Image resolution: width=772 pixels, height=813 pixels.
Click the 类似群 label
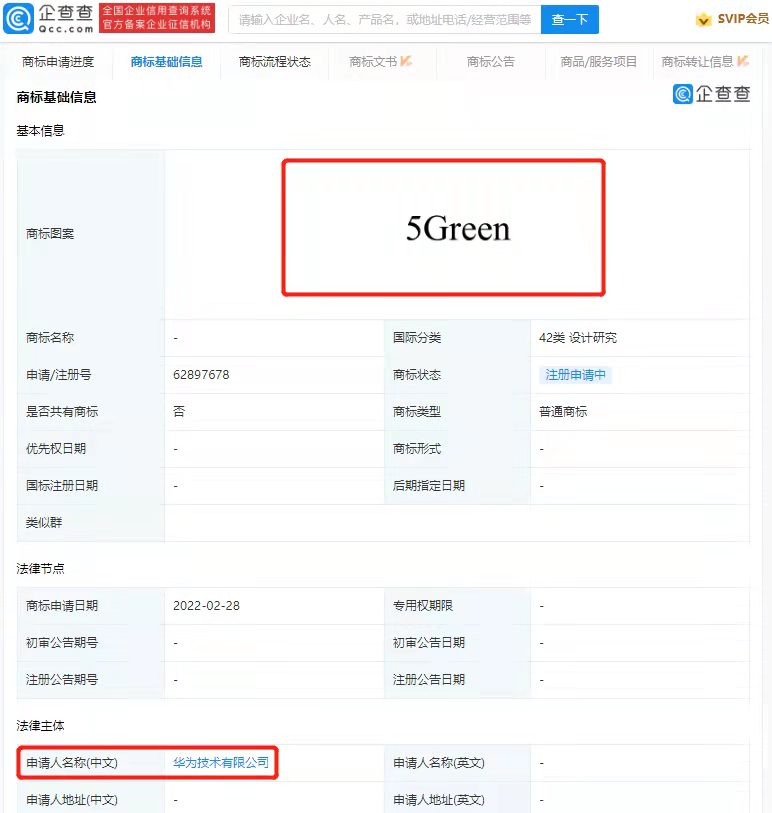coord(44,523)
